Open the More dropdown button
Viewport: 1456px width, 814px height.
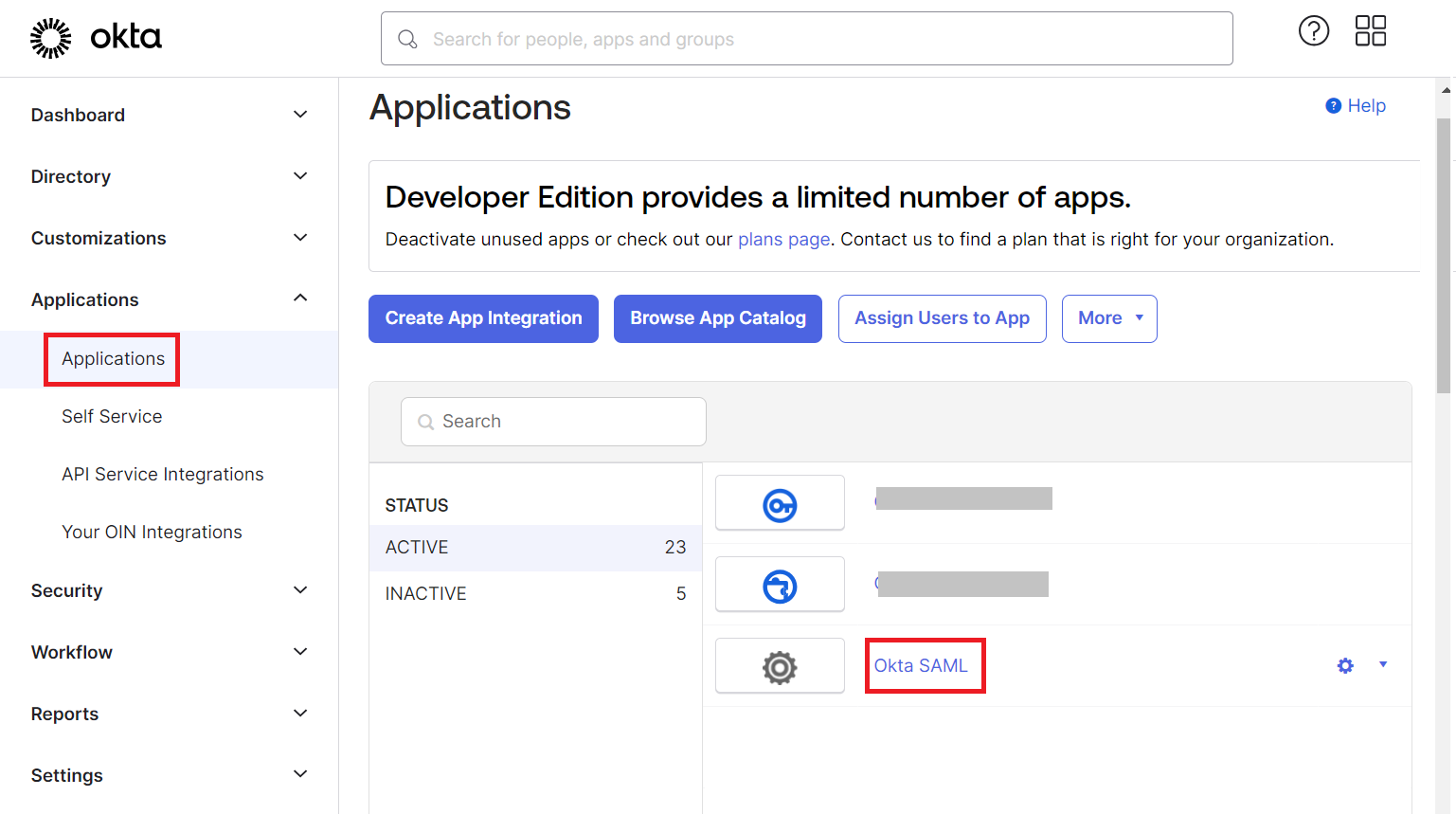coord(1108,318)
